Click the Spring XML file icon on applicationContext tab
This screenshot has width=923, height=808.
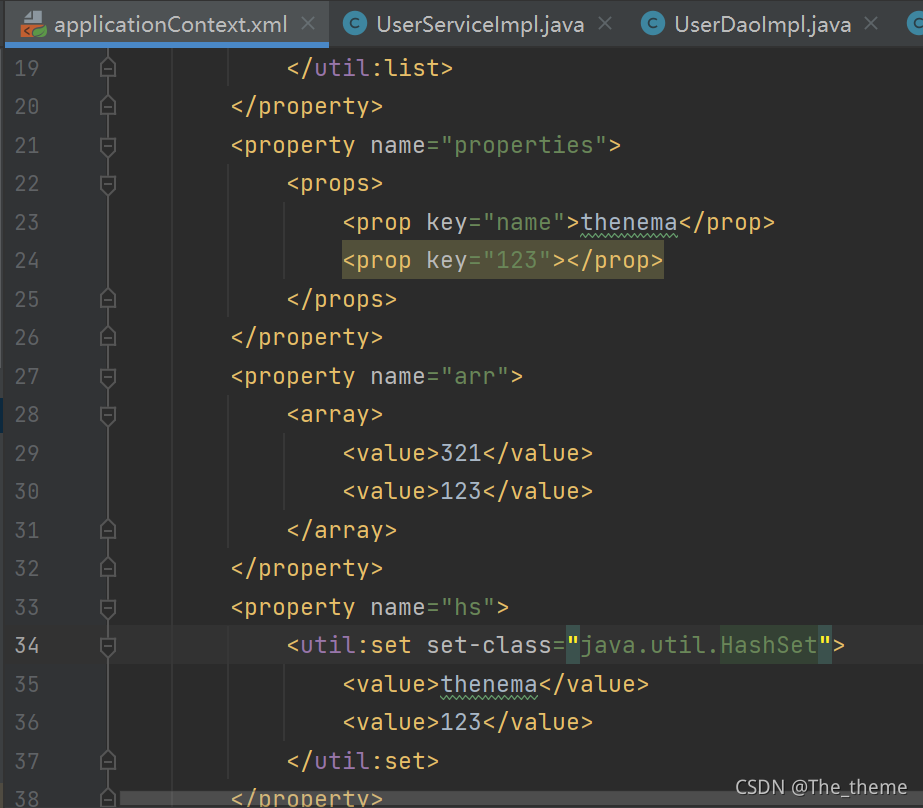[33, 25]
